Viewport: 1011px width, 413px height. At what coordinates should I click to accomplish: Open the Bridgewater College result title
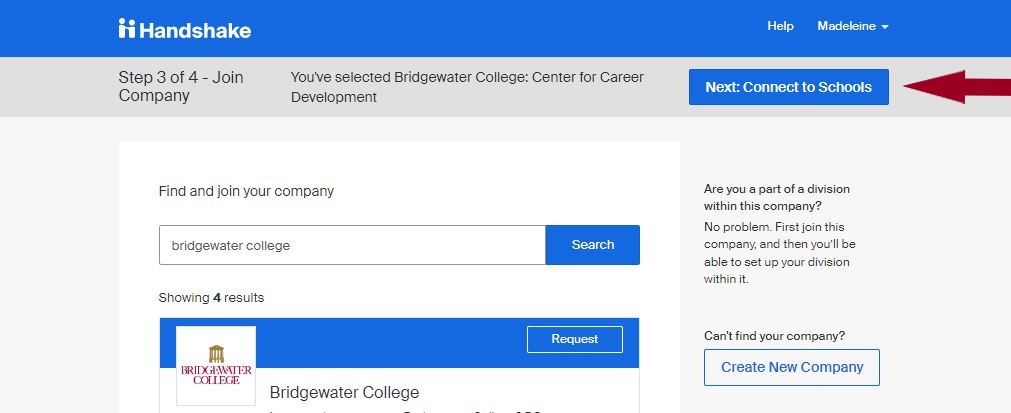(x=344, y=392)
